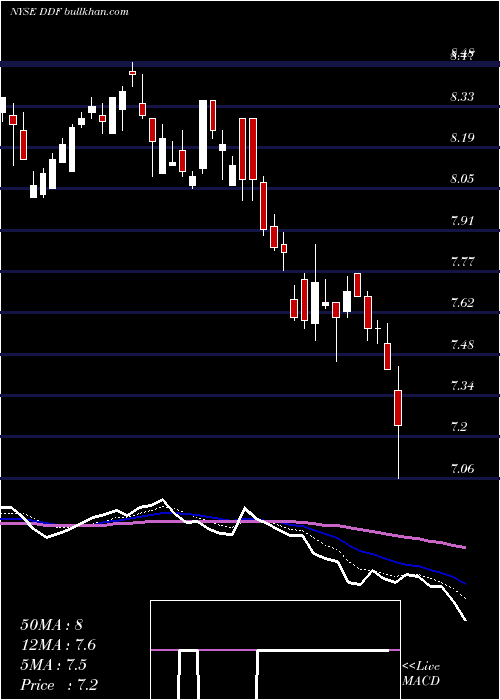The height and width of the screenshot is (700, 500).
Task: Click the 50MA : 8 reading
Action: 51,625
